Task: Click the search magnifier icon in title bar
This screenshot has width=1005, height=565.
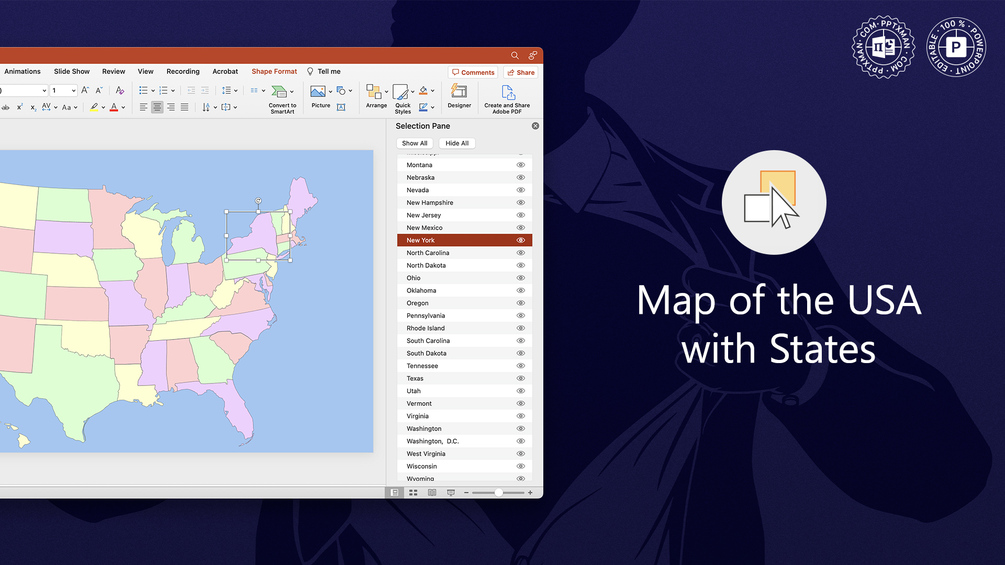Action: [x=515, y=56]
